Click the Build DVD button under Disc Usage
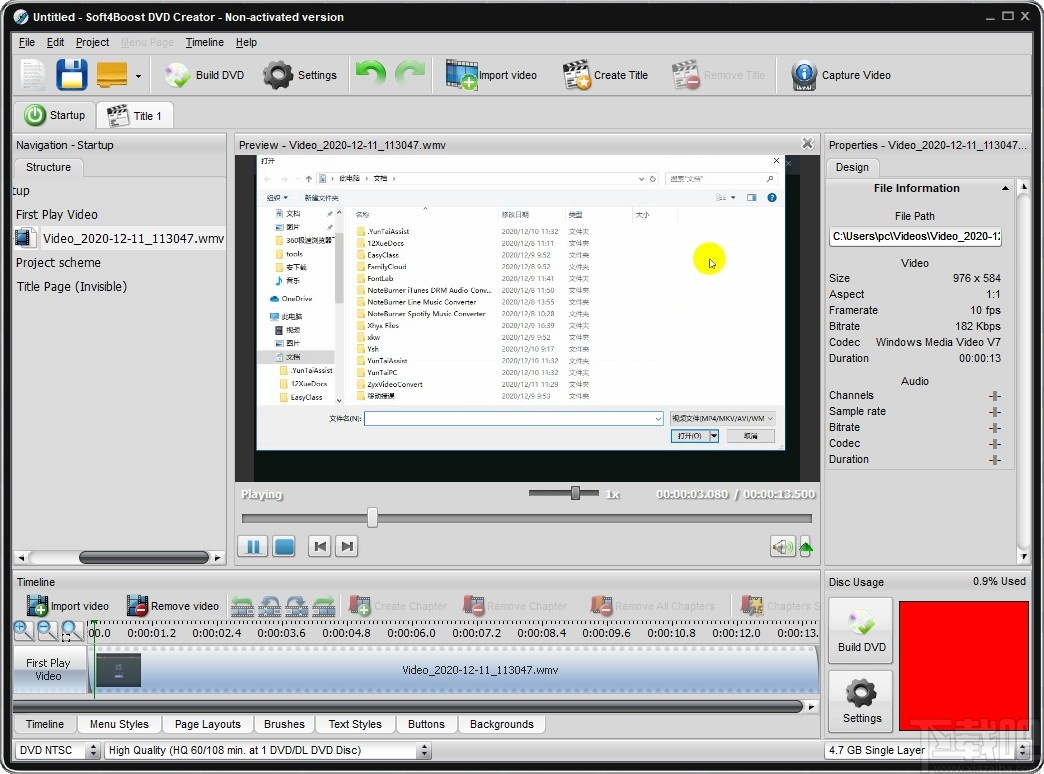 click(860, 630)
